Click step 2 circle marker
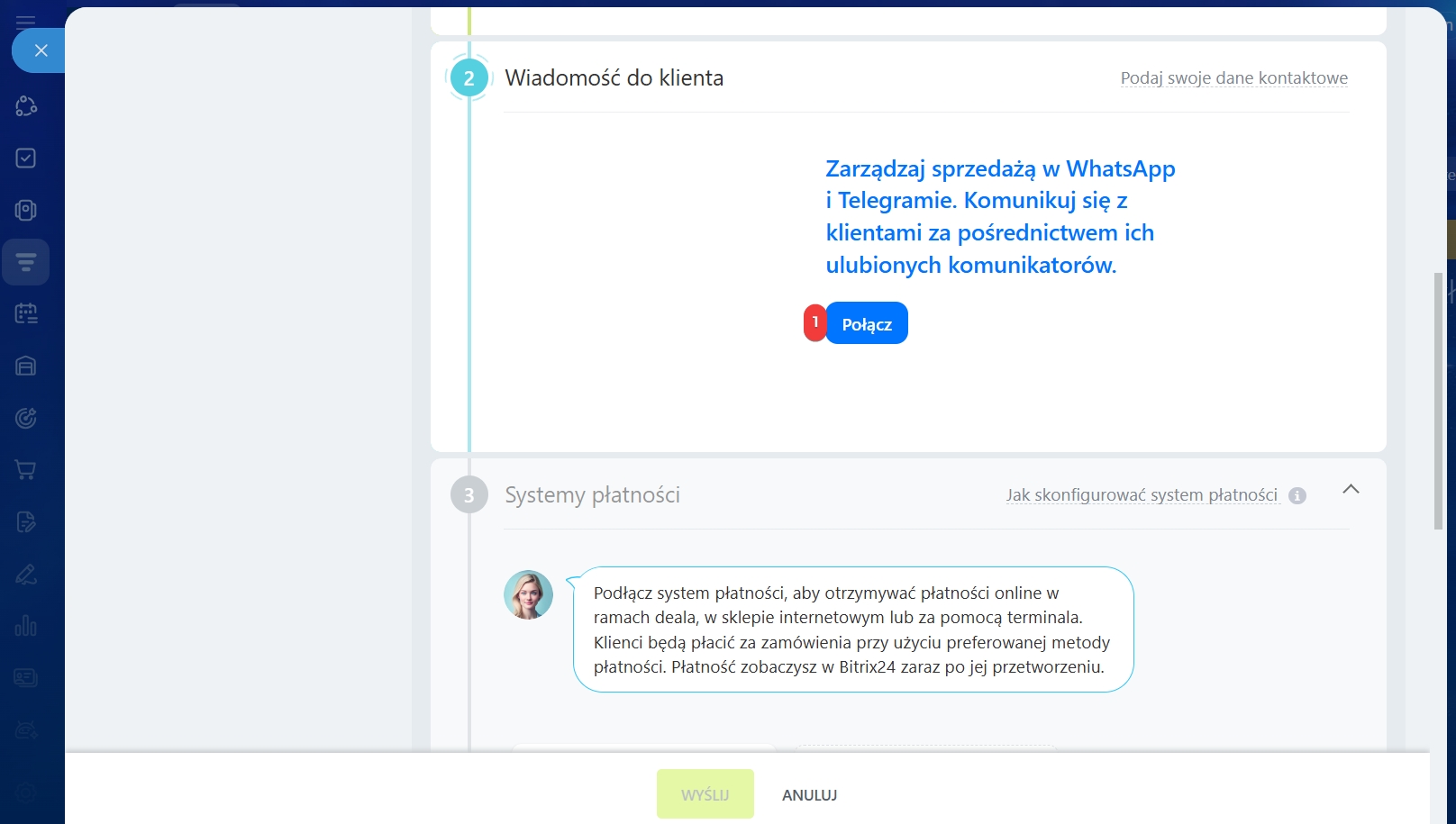 469,78
